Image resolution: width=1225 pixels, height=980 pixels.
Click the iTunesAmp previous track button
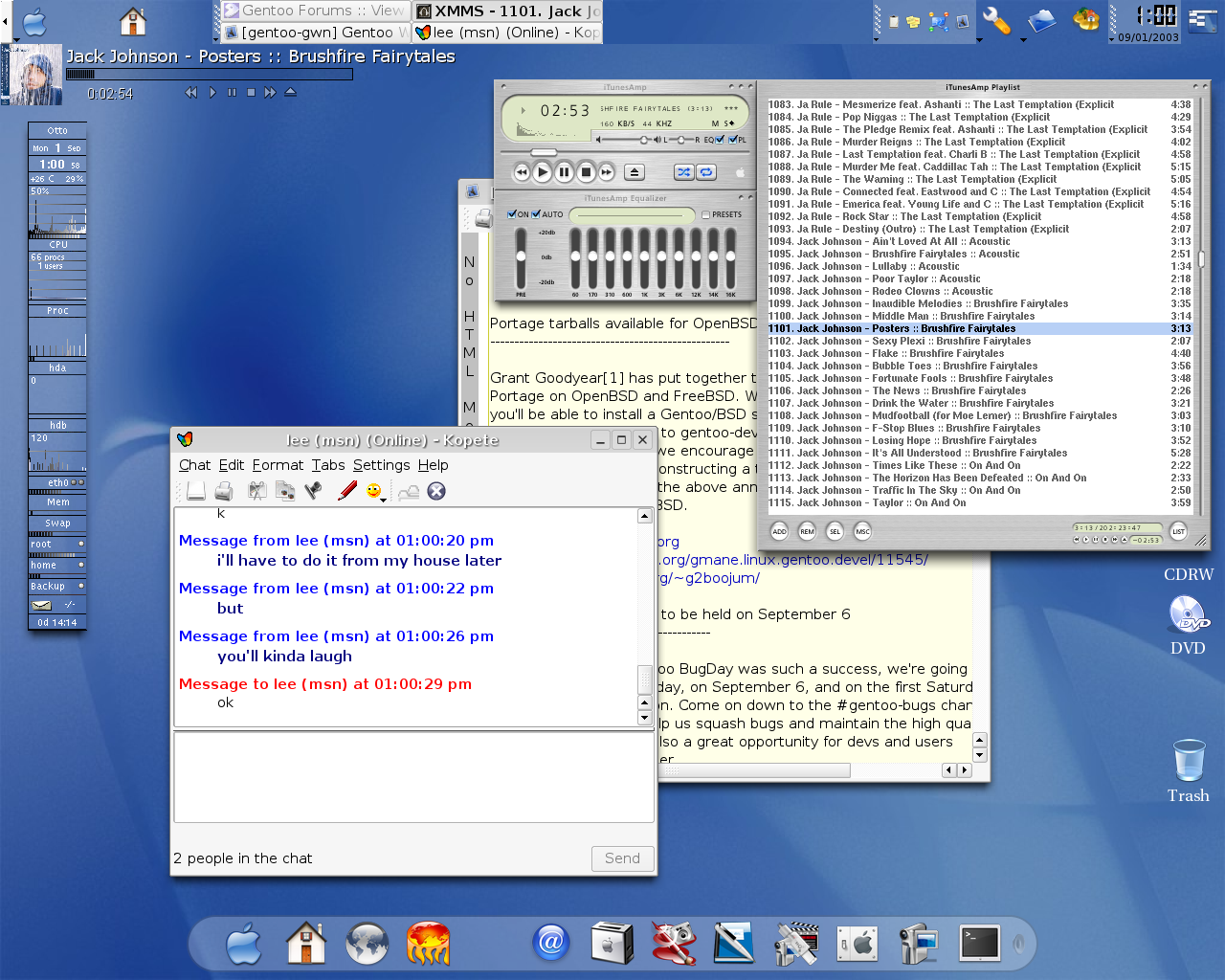pyautogui.click(x=522, y=172)
